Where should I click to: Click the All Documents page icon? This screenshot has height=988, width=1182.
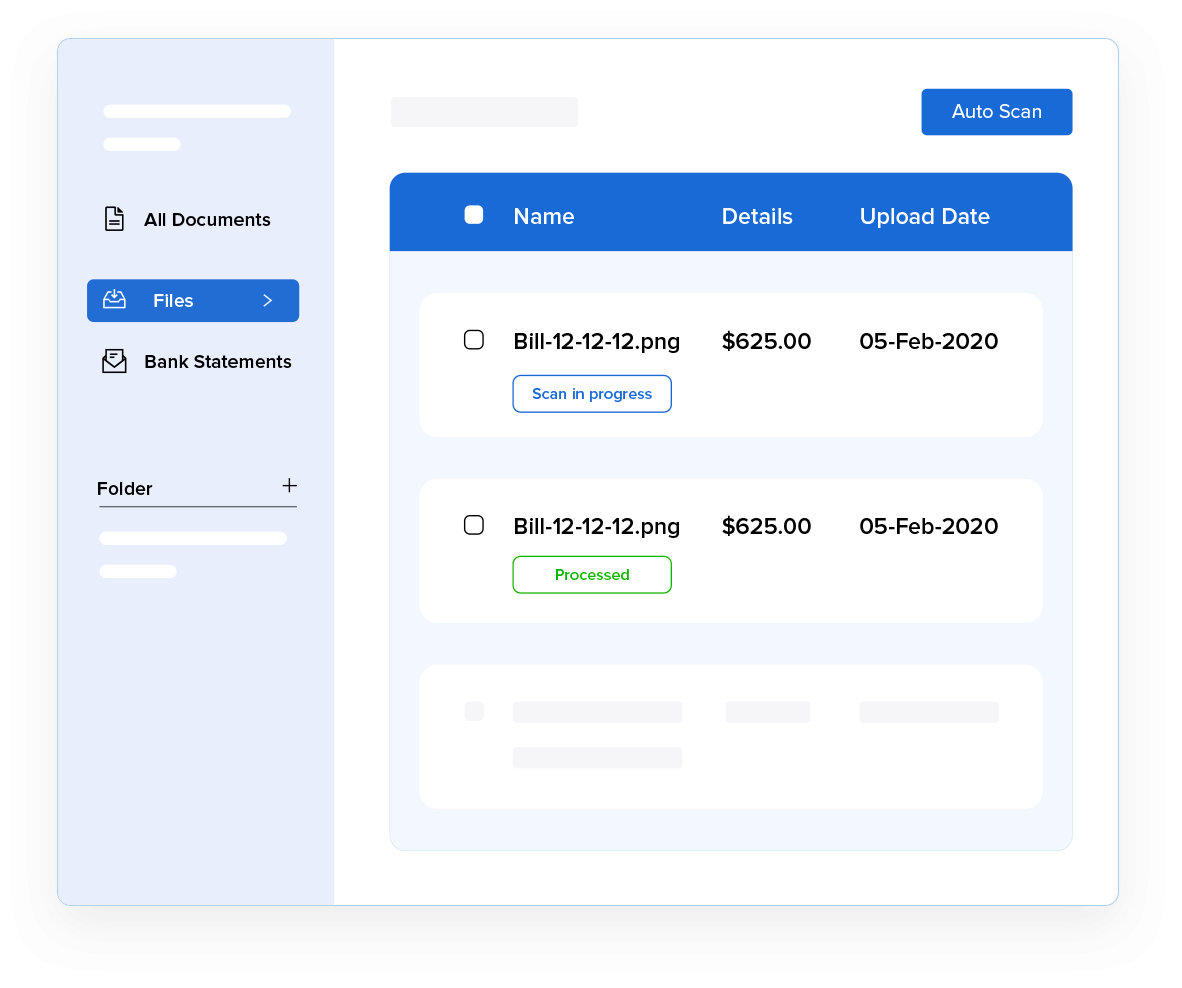[114, 218]
